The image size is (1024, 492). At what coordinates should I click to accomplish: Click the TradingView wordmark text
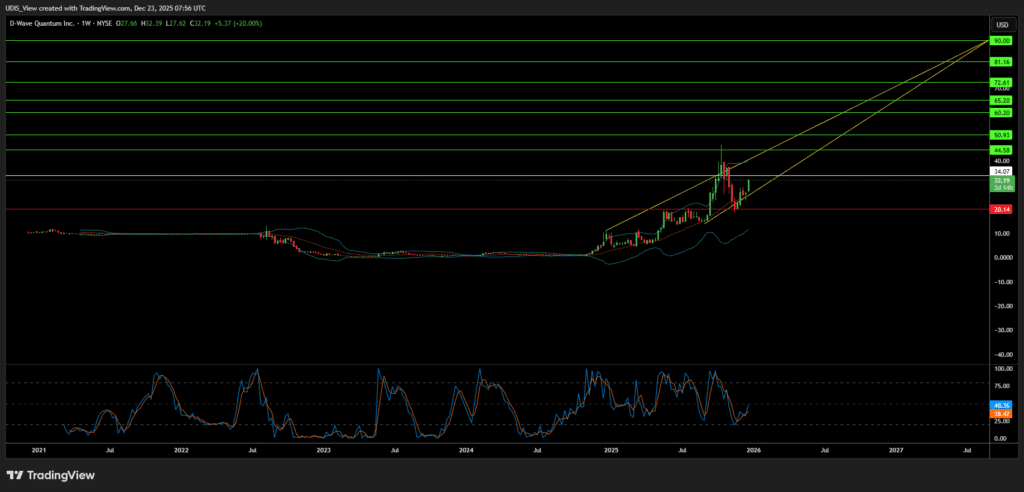[62, 475]
